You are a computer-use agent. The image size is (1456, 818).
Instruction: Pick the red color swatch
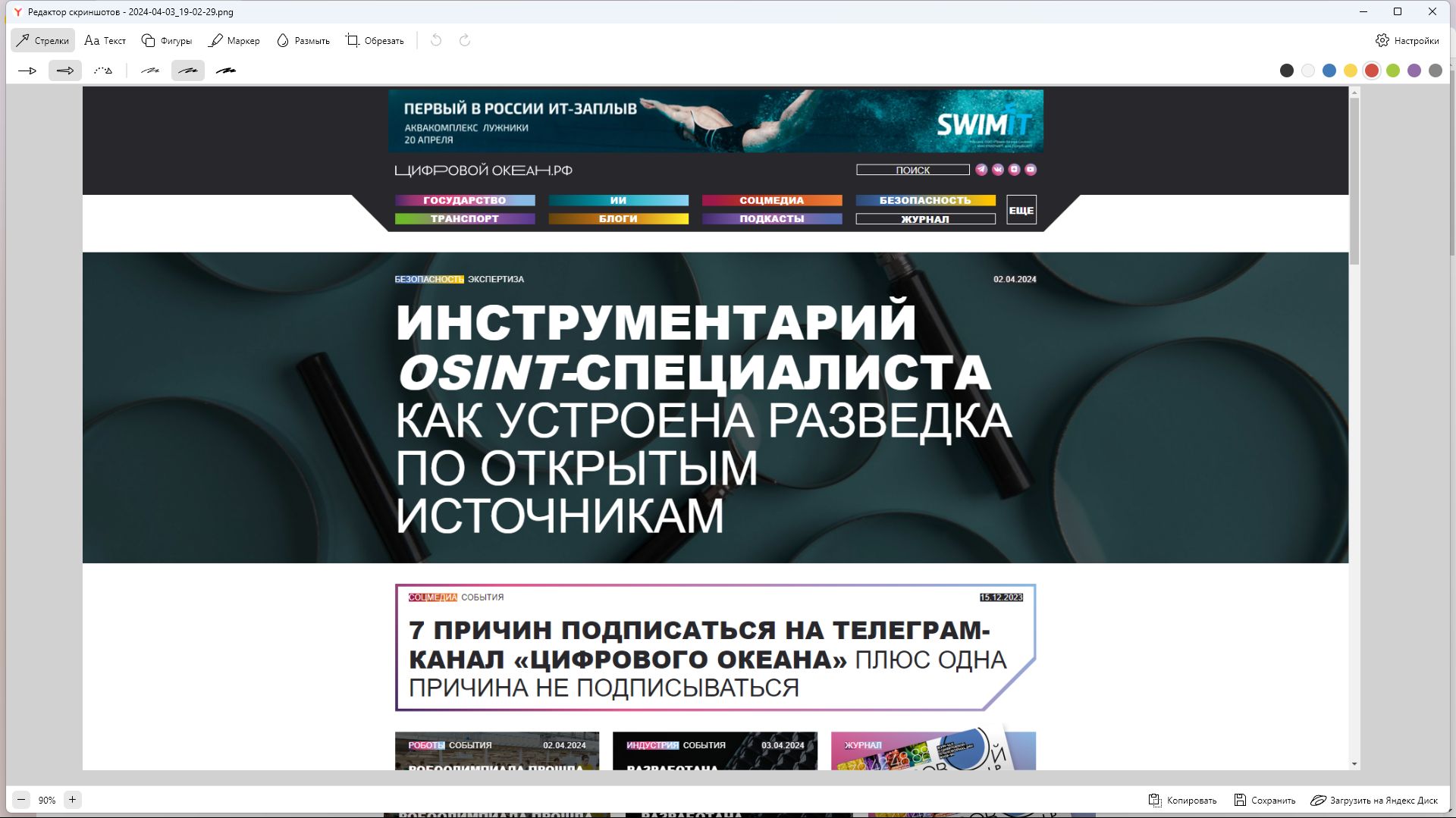point(1372,71)
